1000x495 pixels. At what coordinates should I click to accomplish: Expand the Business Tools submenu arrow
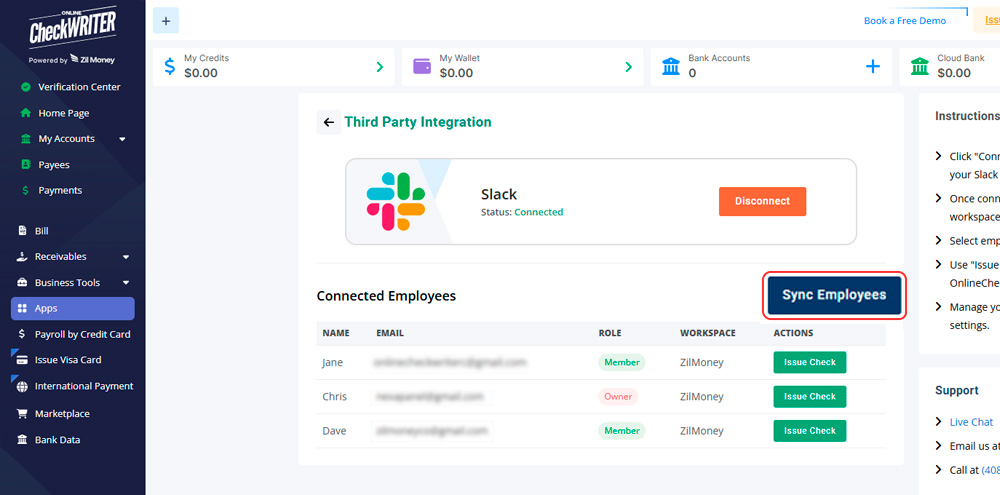tap(126, 283)
